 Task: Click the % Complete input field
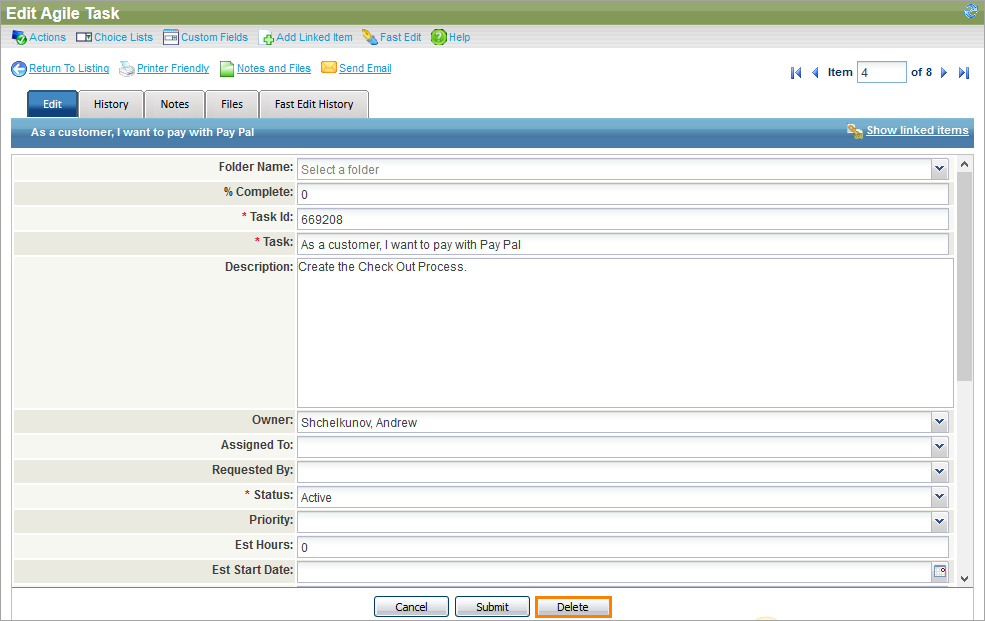point(623,194)
